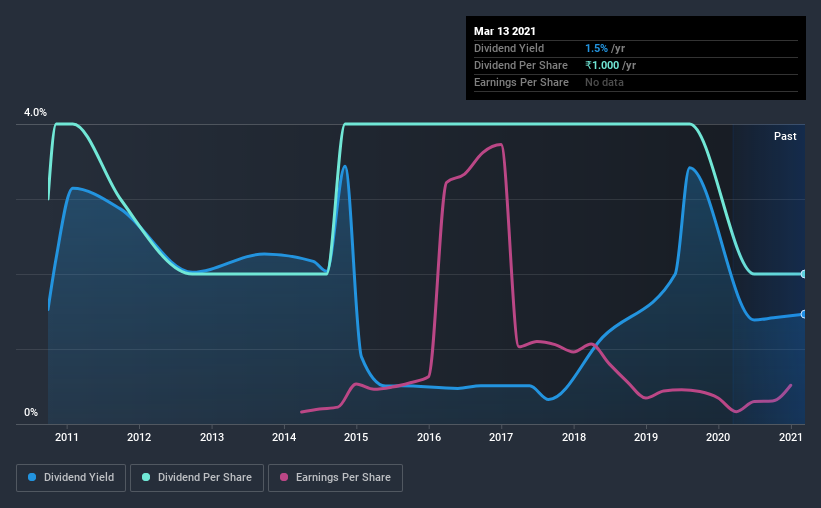The width and height of the screenshot is (821, 508).
Task: Toggle the Dividend Yield legend button
Action: click(x=71, y=478)
